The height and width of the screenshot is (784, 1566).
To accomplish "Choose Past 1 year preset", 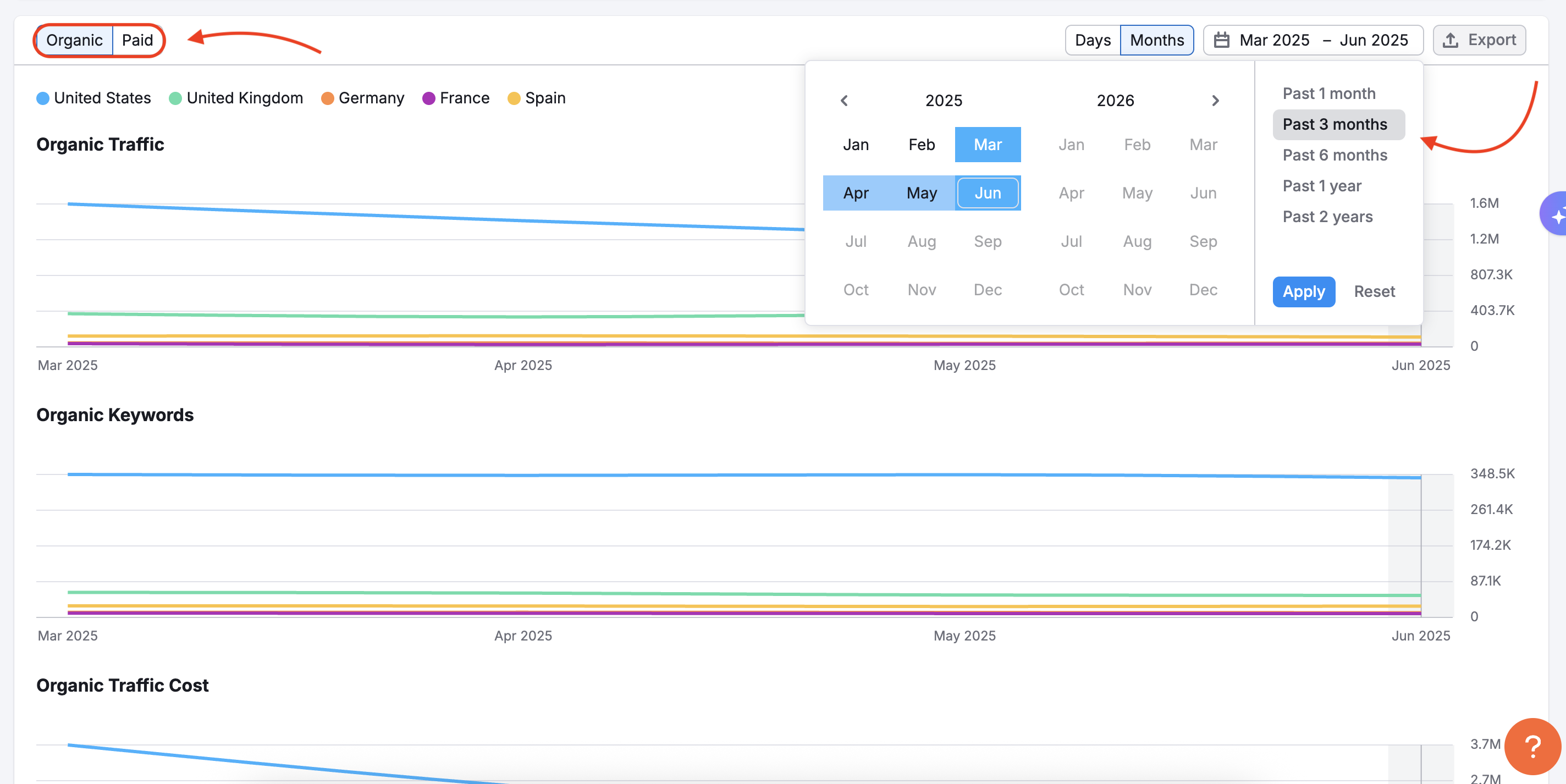I will pos(1322,186).
